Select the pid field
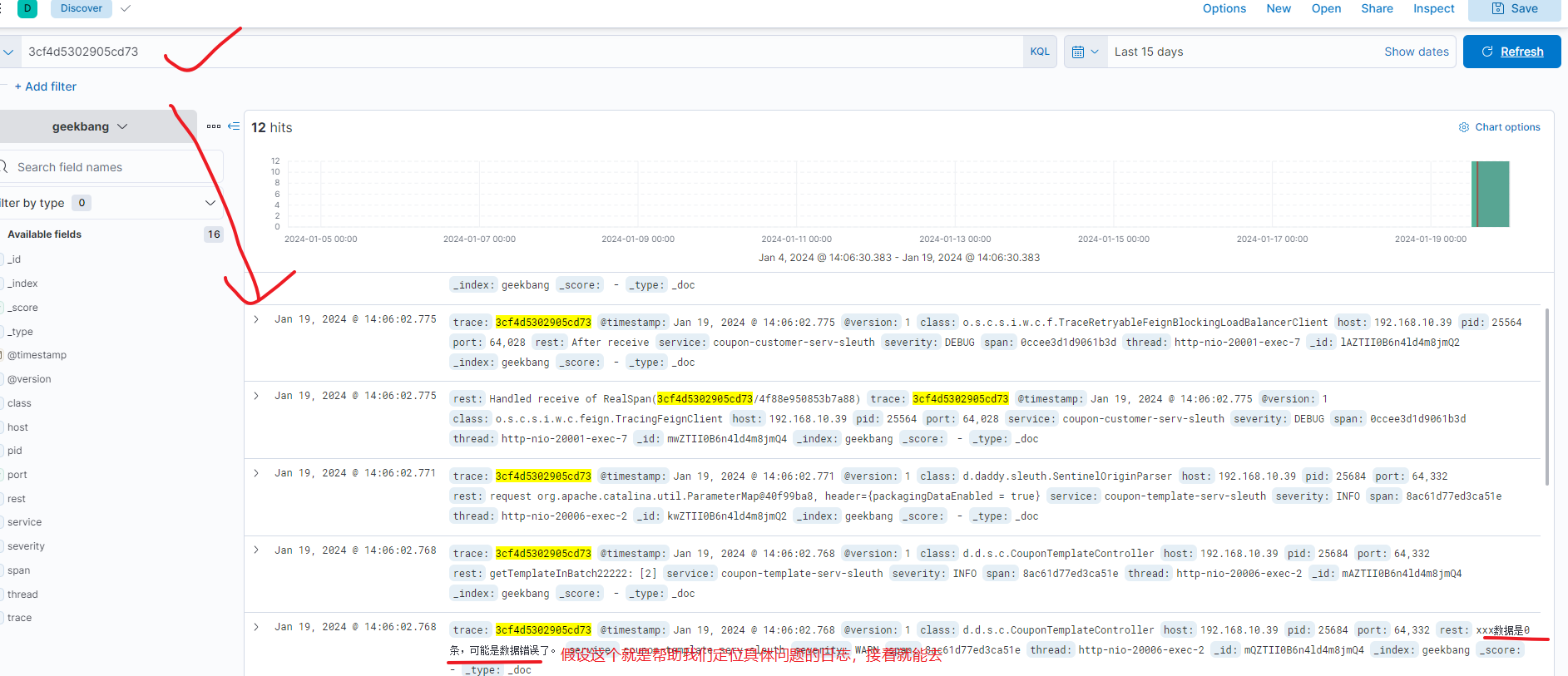The image size is (1568, 676). (15, 451)
